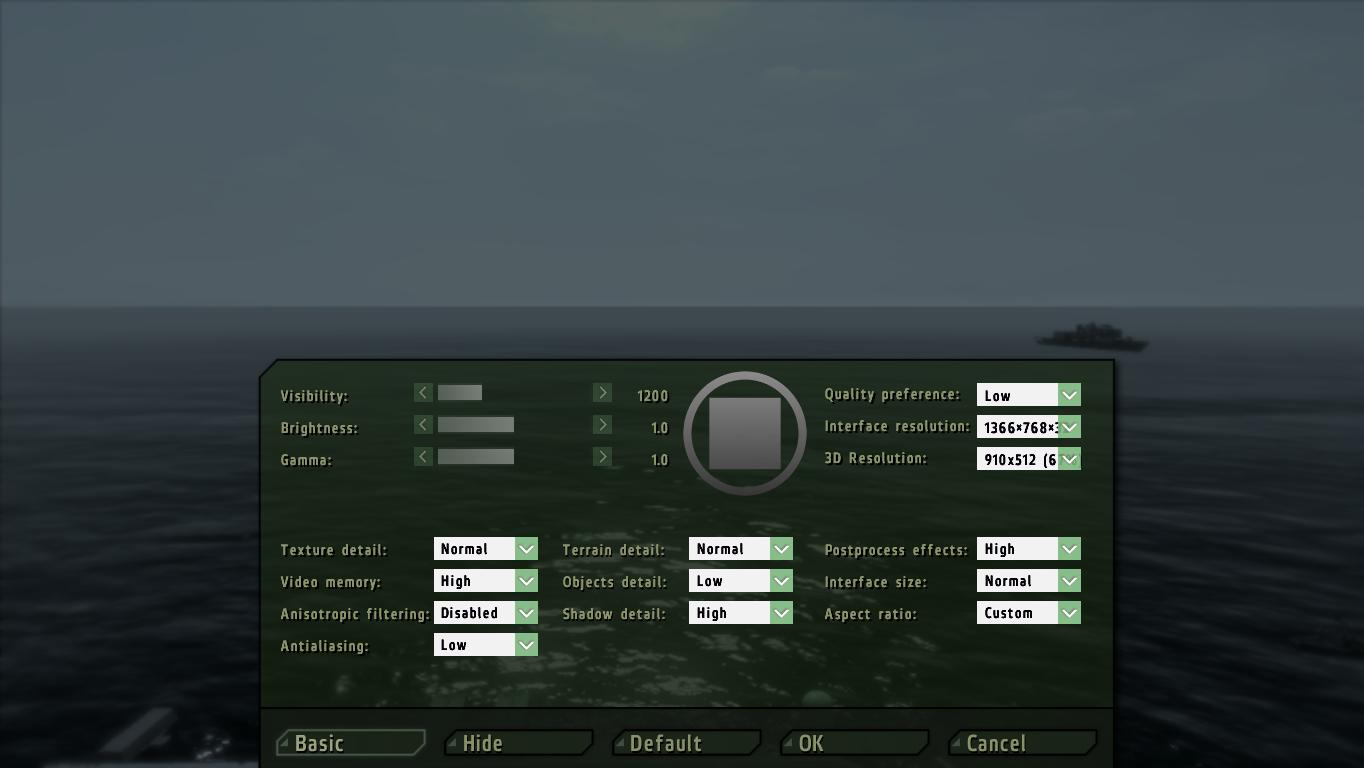
Task: Open Anisotropic filtering dropdown
Action: (x=485, y=613)
